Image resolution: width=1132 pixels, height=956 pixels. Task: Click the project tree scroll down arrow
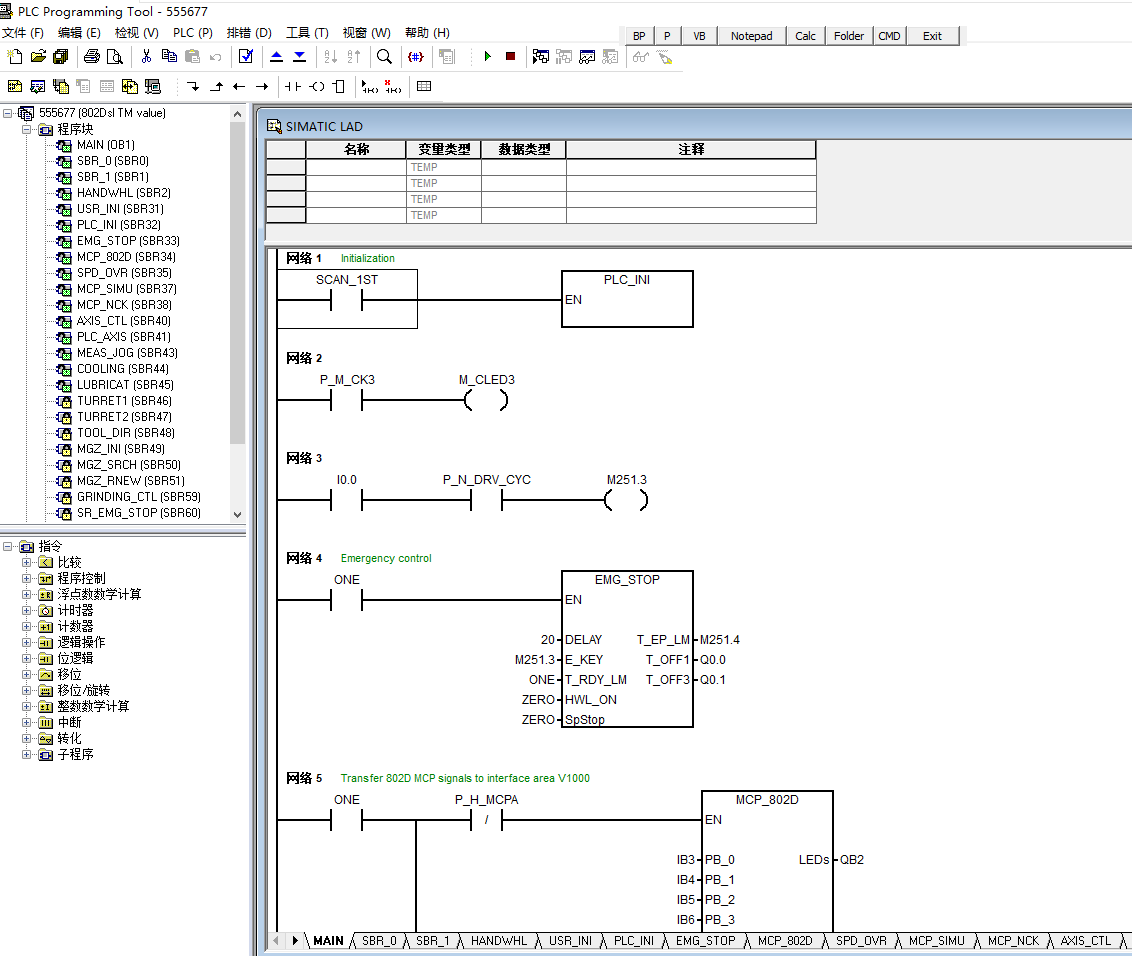[x=237, y=514]
